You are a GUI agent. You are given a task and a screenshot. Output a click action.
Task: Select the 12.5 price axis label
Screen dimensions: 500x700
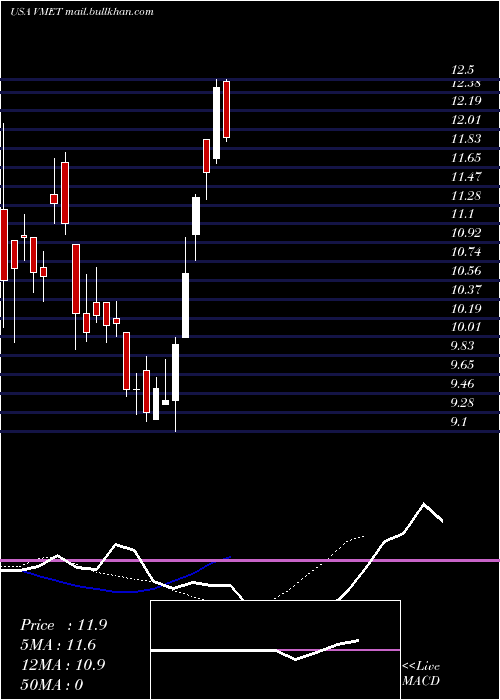tap(462, 70)
